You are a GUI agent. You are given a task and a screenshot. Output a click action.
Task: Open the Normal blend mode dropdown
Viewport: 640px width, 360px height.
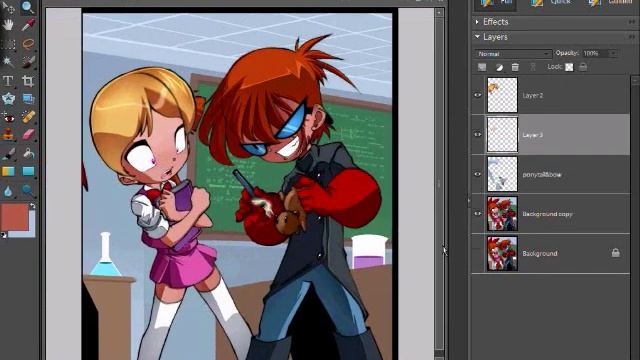(x=513, y=53)
